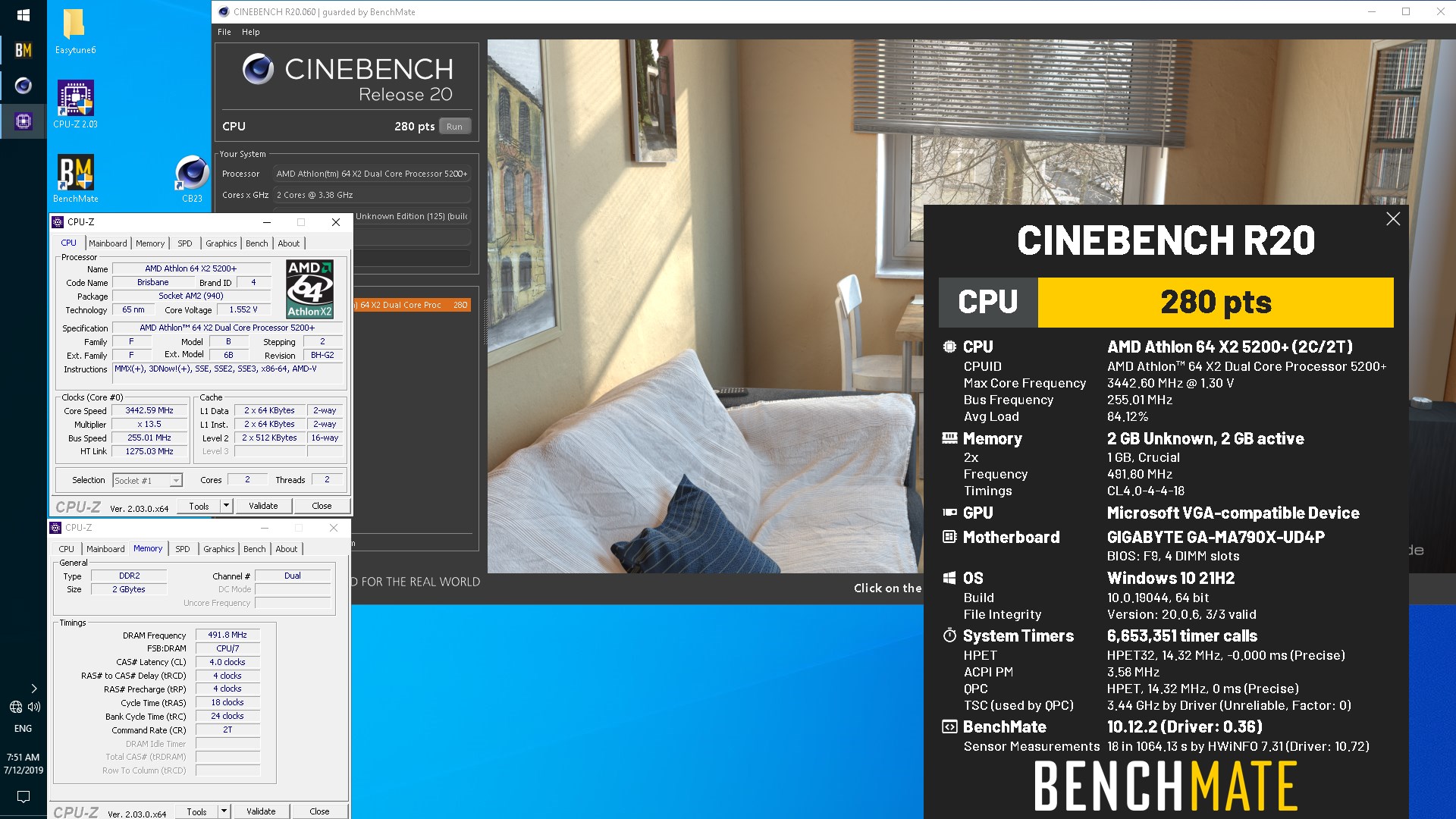
Task: Select the SPD tab in lower CPU-Z
Action: tap(183, 549)
